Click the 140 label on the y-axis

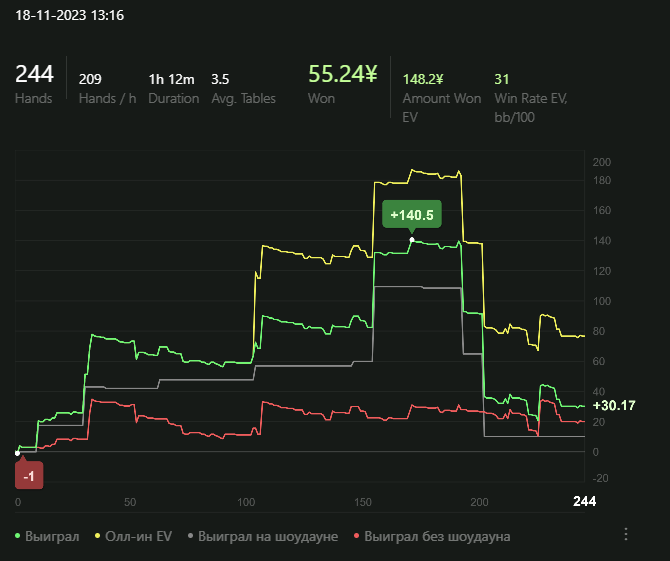coord(602,241)
